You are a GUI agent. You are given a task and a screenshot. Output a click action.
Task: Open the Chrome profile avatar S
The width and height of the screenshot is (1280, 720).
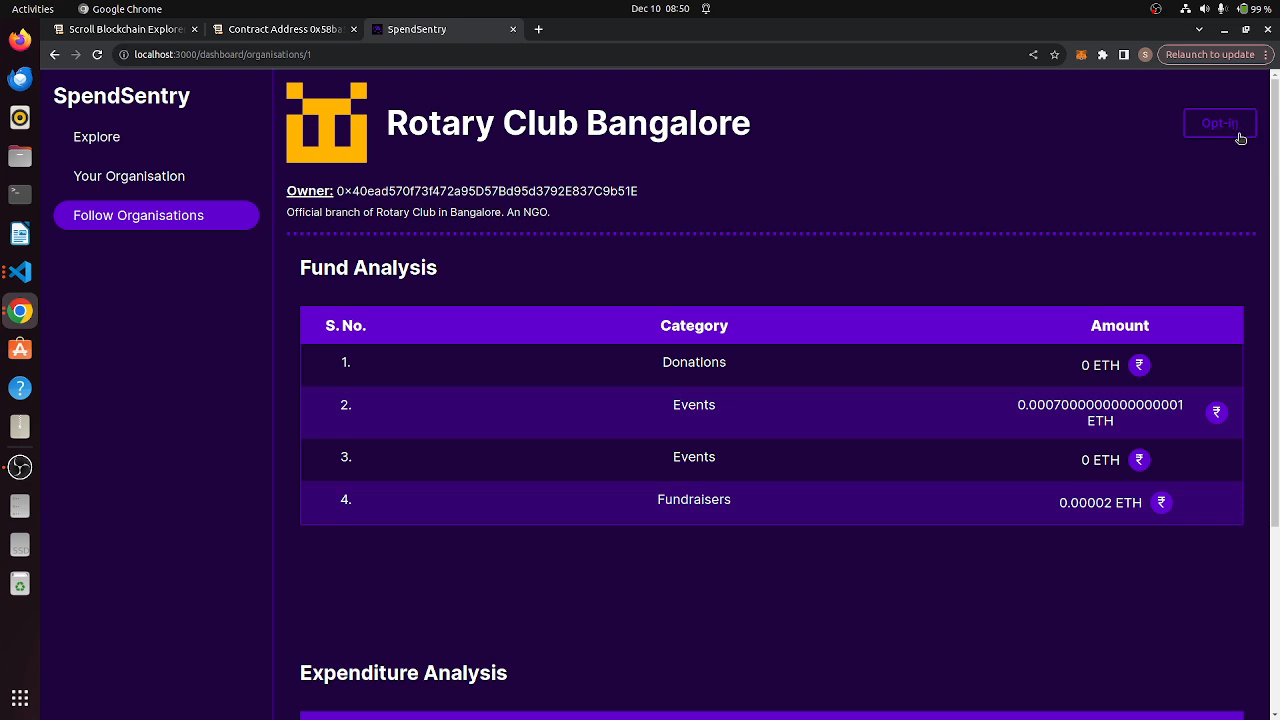click(x=1145, y=55)
